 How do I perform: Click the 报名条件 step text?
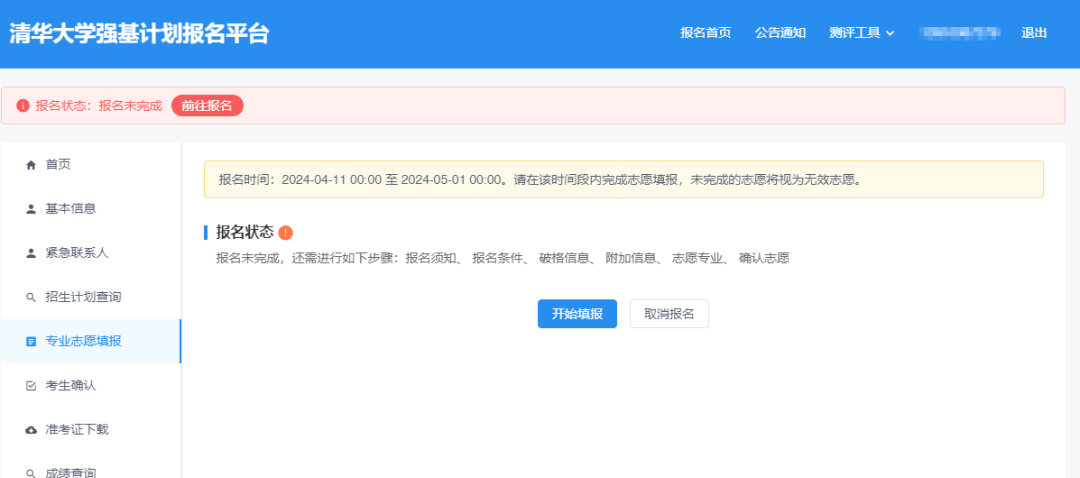(x=495, y=259)
